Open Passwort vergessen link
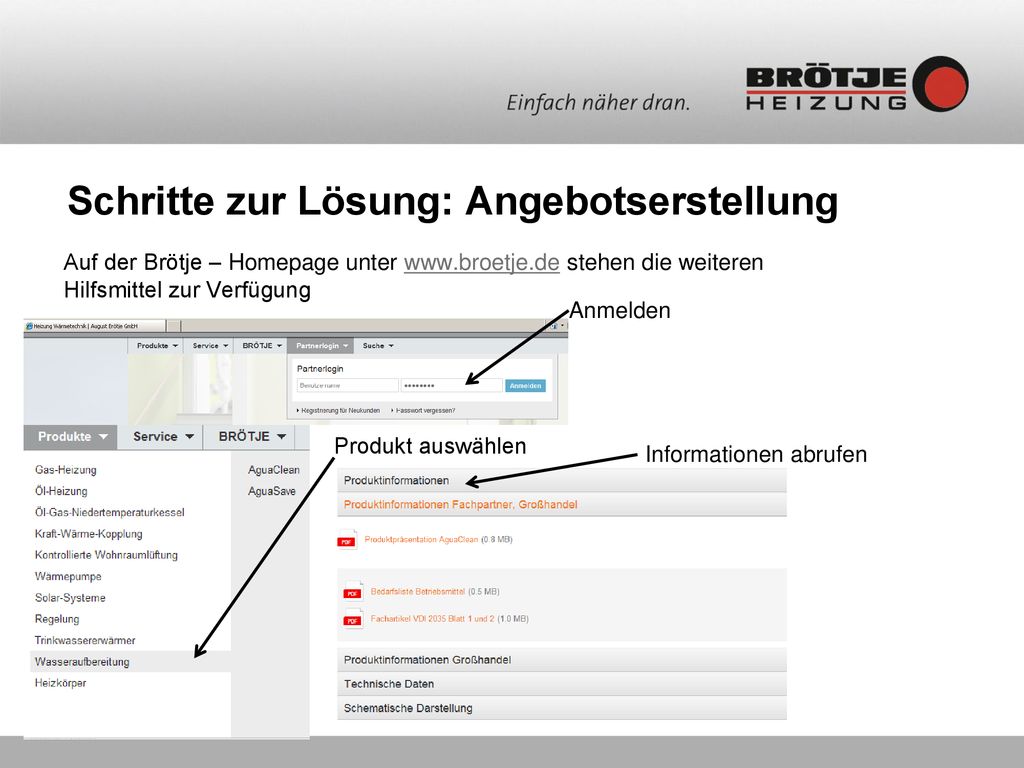 (423, 411)
